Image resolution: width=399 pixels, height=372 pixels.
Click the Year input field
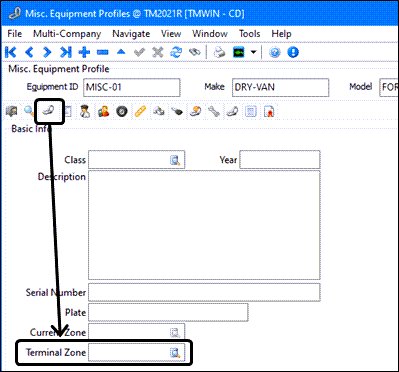(x=280, y=160)
